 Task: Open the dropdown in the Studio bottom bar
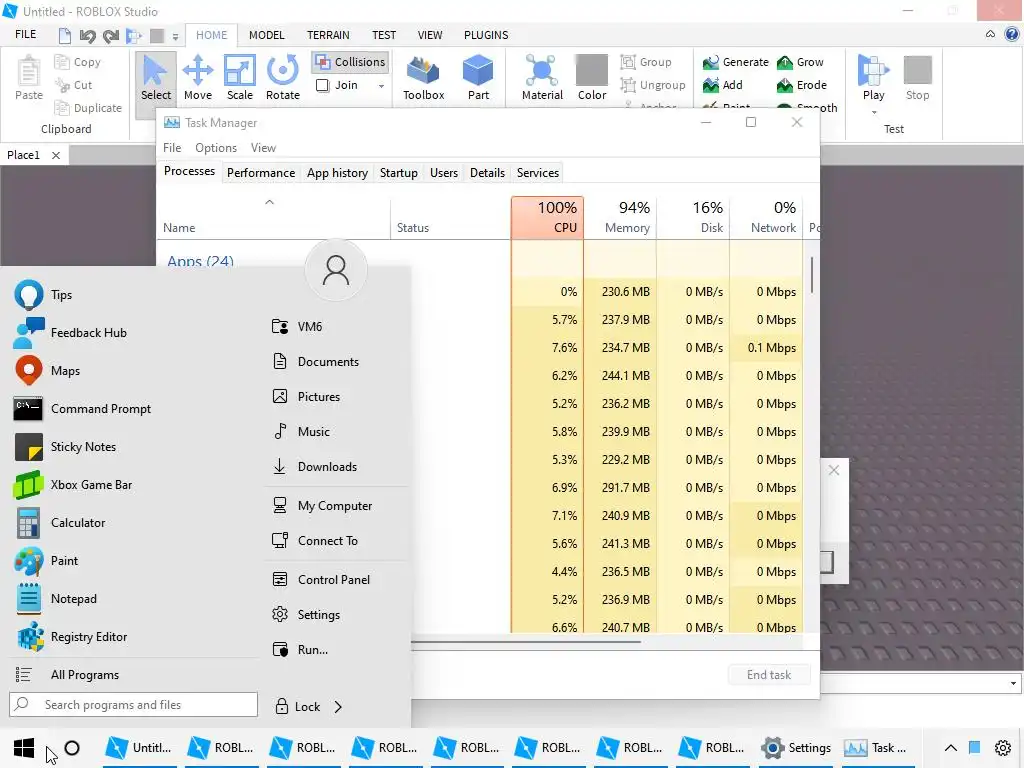(x=1013, y=683)
